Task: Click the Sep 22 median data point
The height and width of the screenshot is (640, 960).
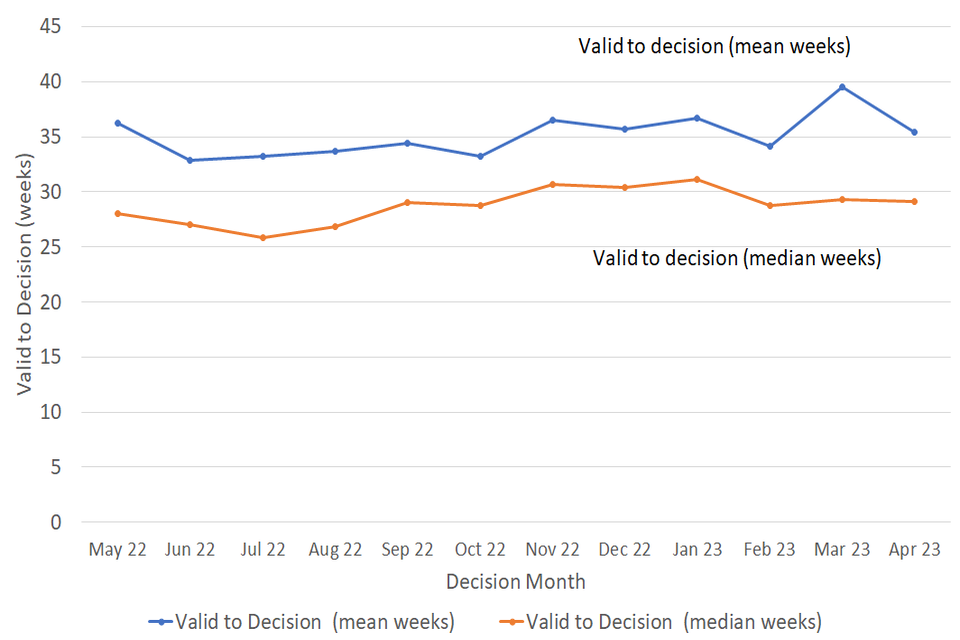Action: coord(408,202)
